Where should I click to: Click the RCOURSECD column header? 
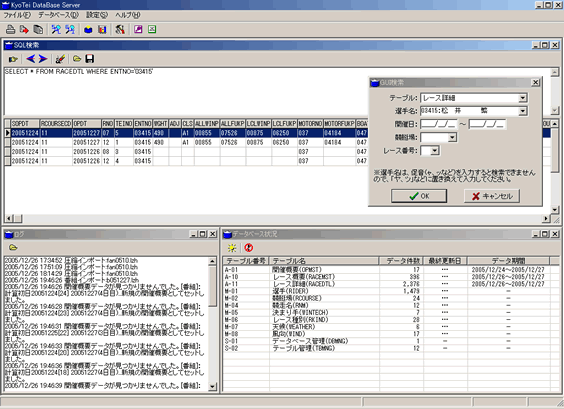pyautogui.click(x=56, y=124)
